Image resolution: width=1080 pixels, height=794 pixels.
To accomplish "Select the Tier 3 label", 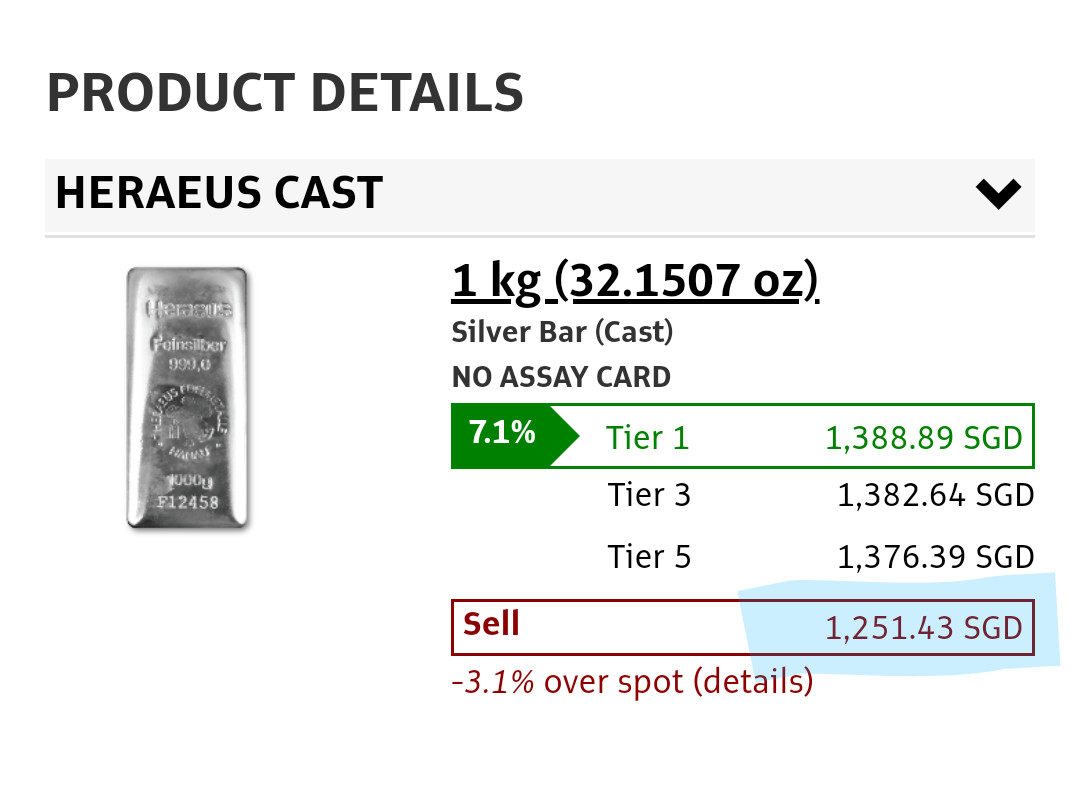I will [649, 495].
